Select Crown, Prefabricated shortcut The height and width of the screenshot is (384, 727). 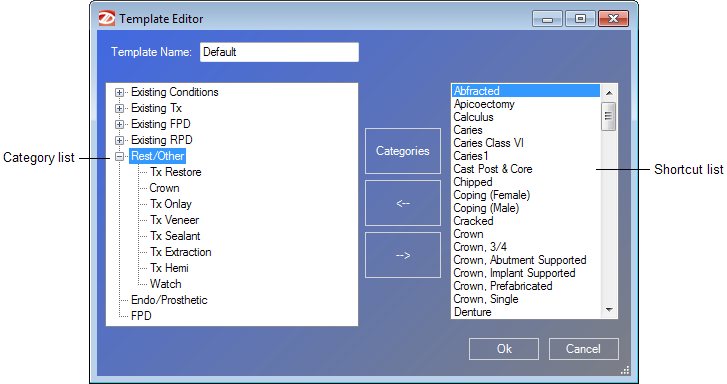(503, 286)
